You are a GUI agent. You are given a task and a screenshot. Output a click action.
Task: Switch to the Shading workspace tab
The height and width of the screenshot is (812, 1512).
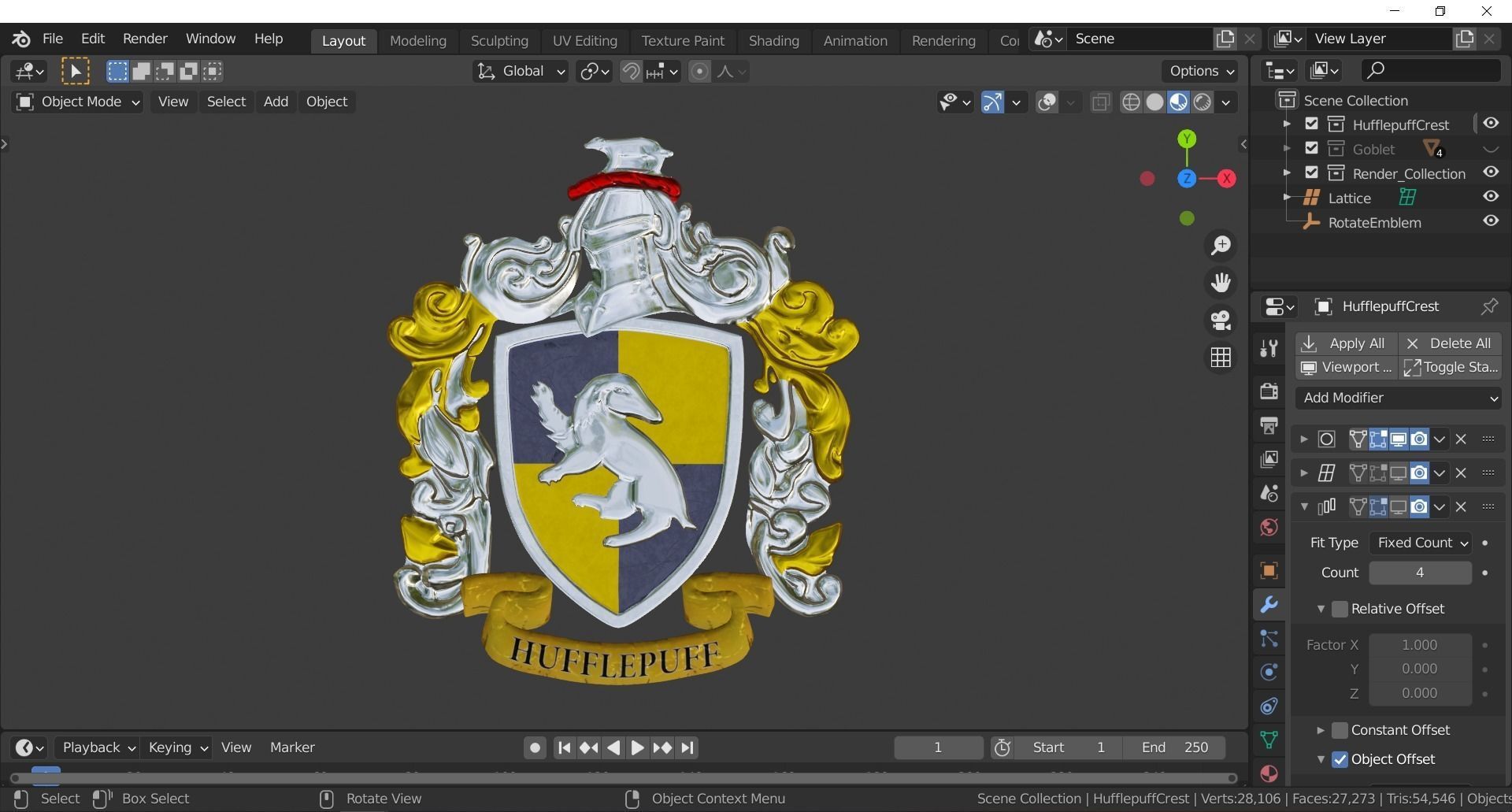coord(773,40)
